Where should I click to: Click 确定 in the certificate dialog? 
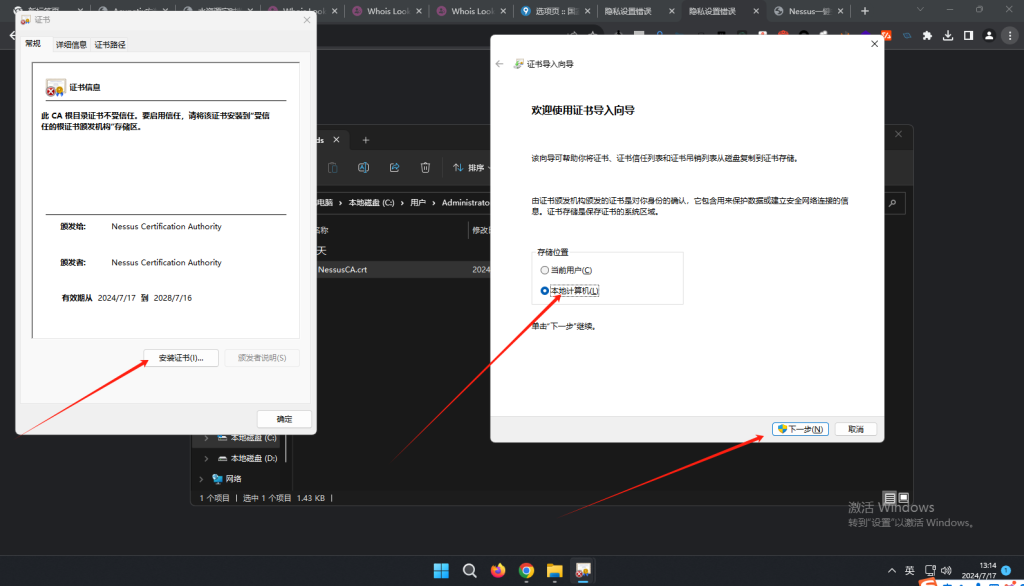point(284,419)
